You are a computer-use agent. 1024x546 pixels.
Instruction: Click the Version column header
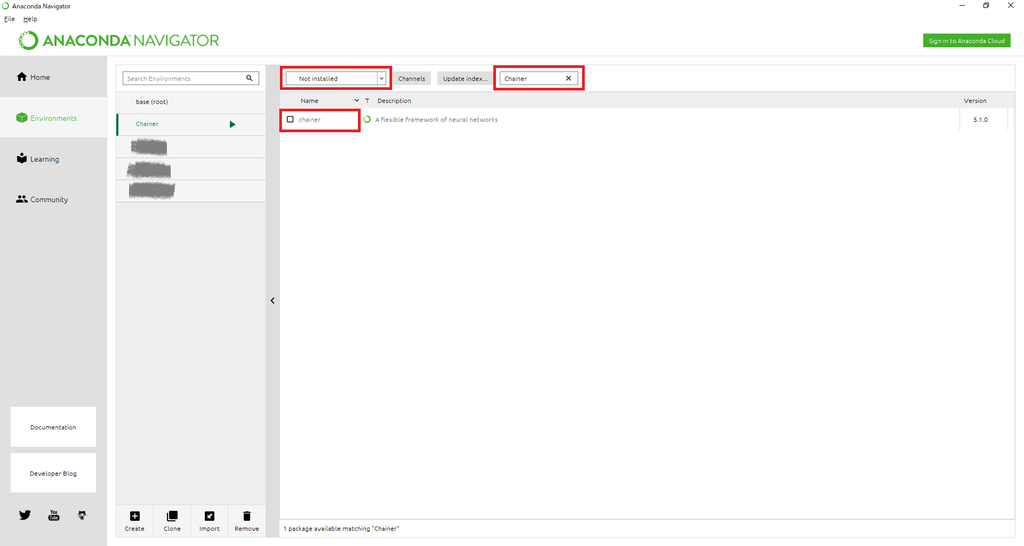[975, 101]
